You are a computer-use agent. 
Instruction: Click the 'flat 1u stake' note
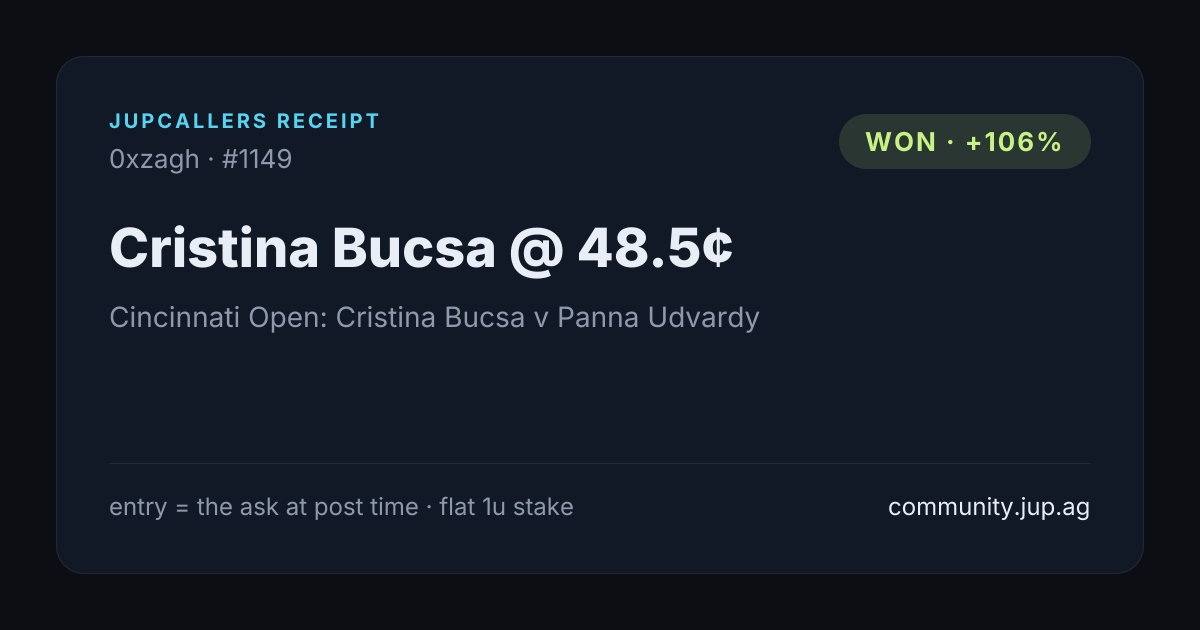tap(506, 507)
